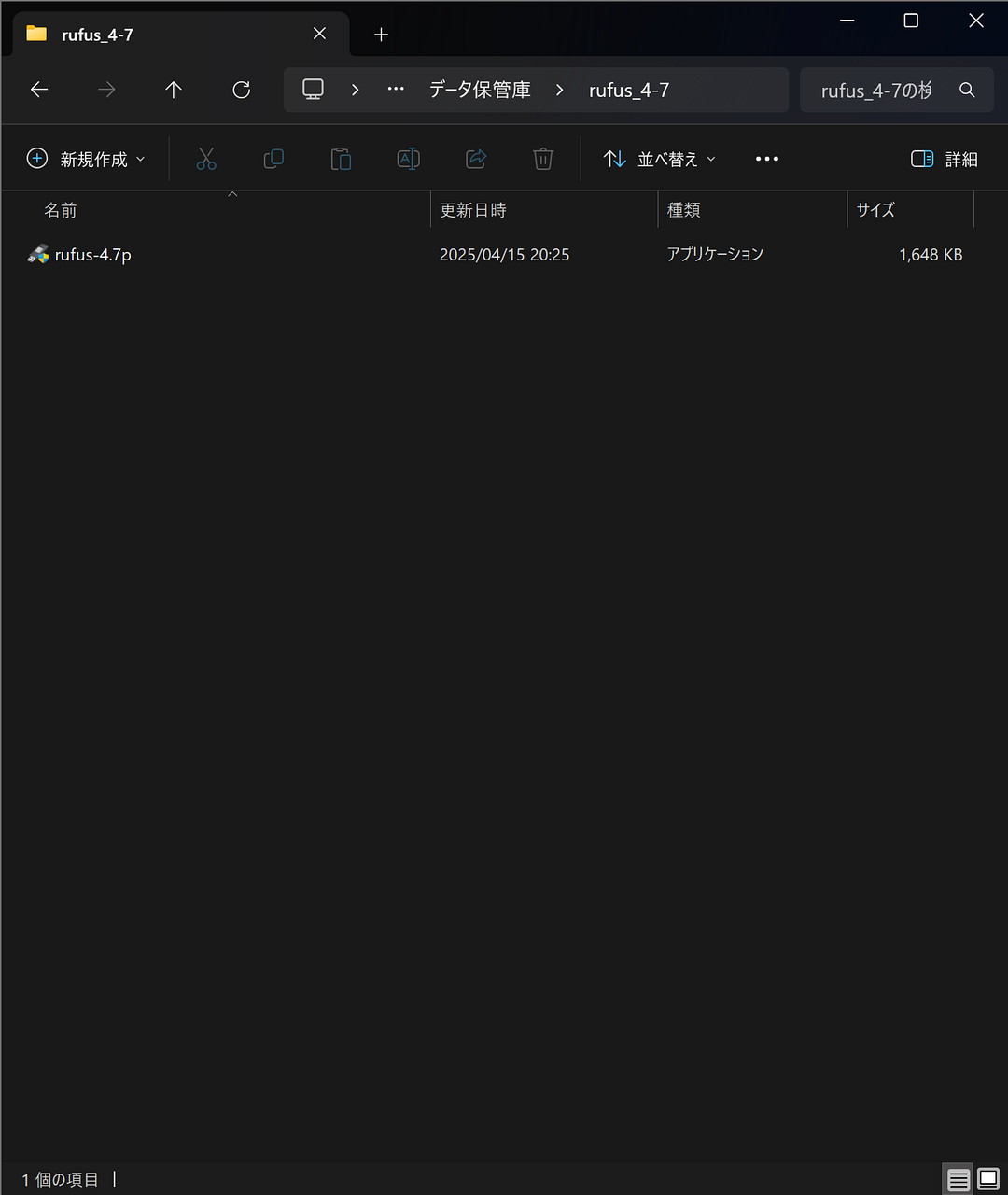Click the Cut scissors icon in toolbar
This screenshot has height=1195, width=1008.
(206, 160)
